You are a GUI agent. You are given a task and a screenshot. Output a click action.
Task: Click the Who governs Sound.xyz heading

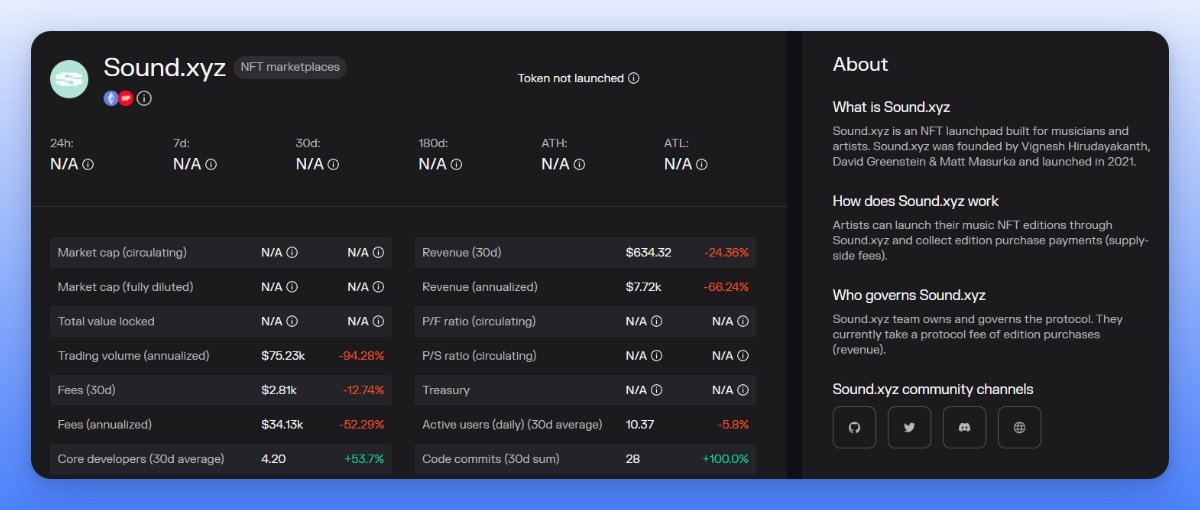[x=909, y=295]
